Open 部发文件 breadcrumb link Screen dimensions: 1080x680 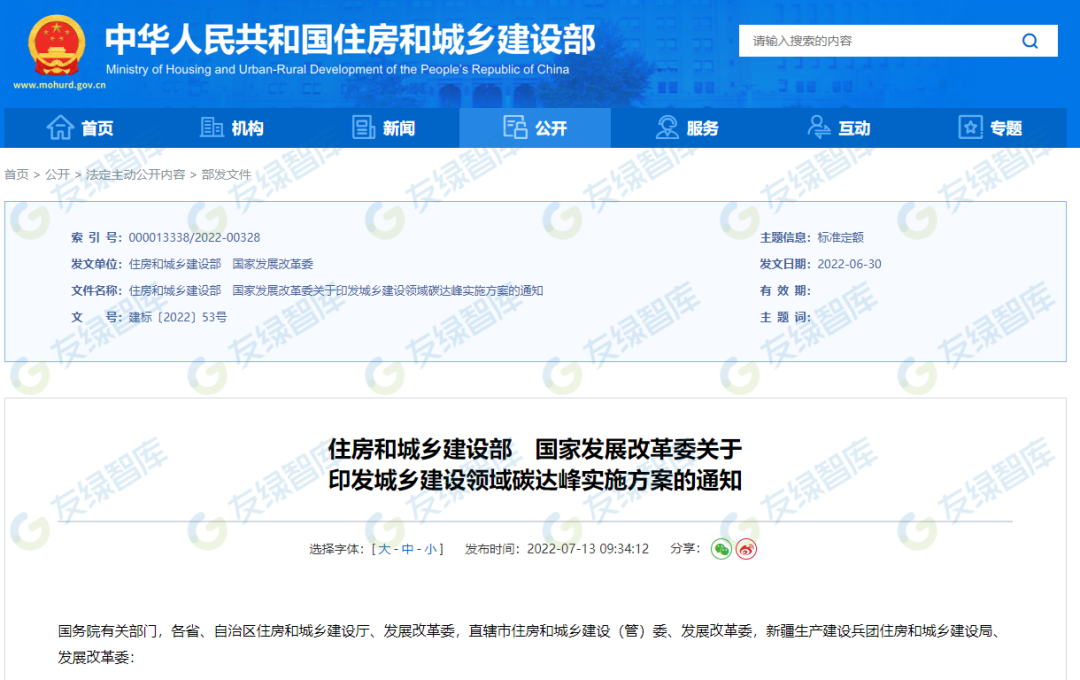226,174
